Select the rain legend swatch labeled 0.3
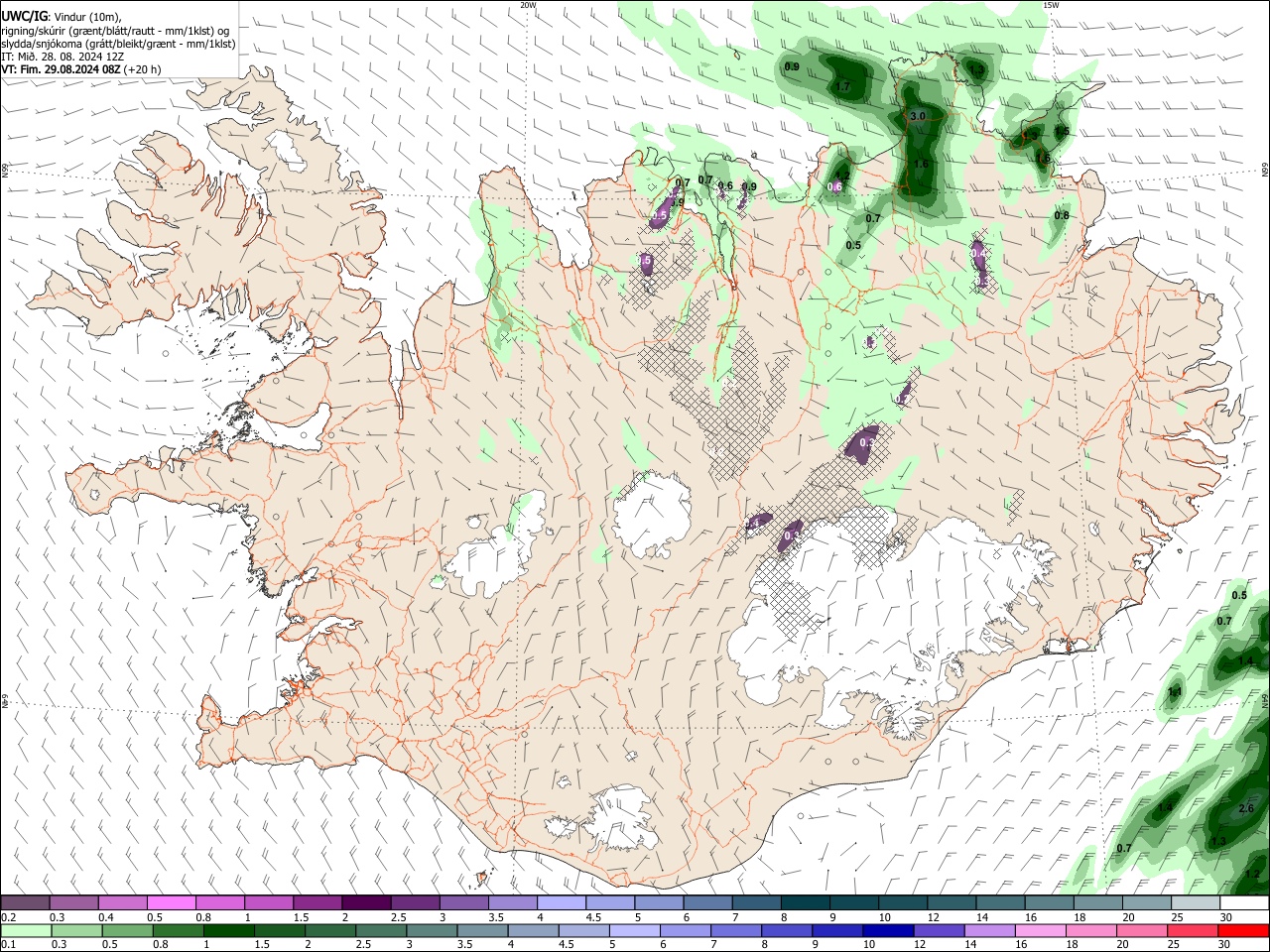 click(77, 930)
